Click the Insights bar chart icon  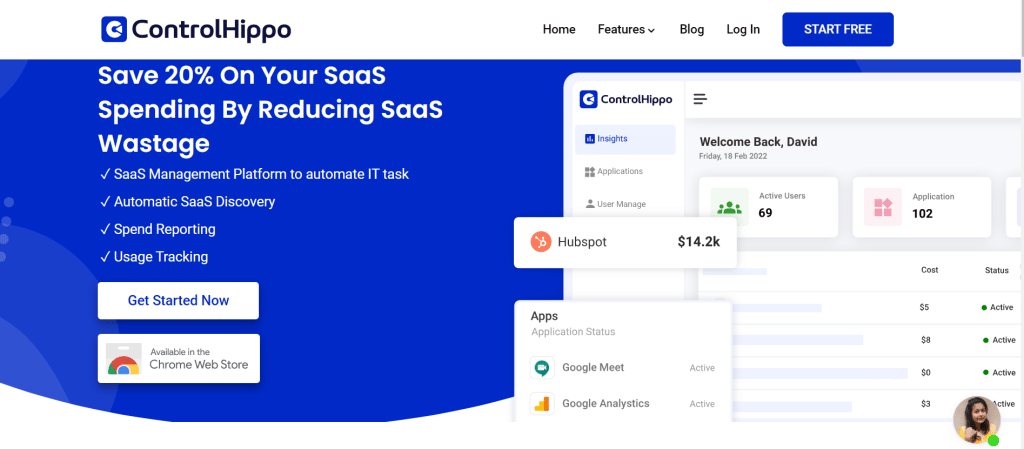coord(590,139)
